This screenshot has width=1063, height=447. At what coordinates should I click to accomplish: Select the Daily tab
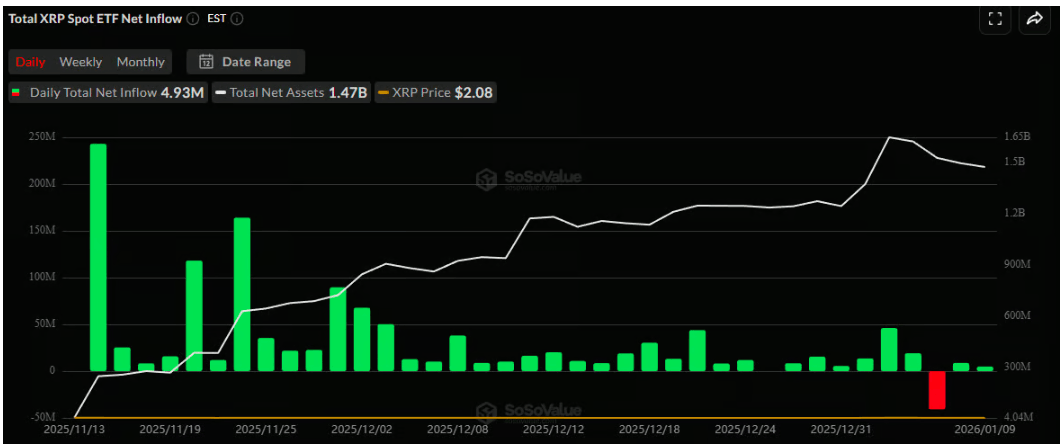click(x=30, y=62)
